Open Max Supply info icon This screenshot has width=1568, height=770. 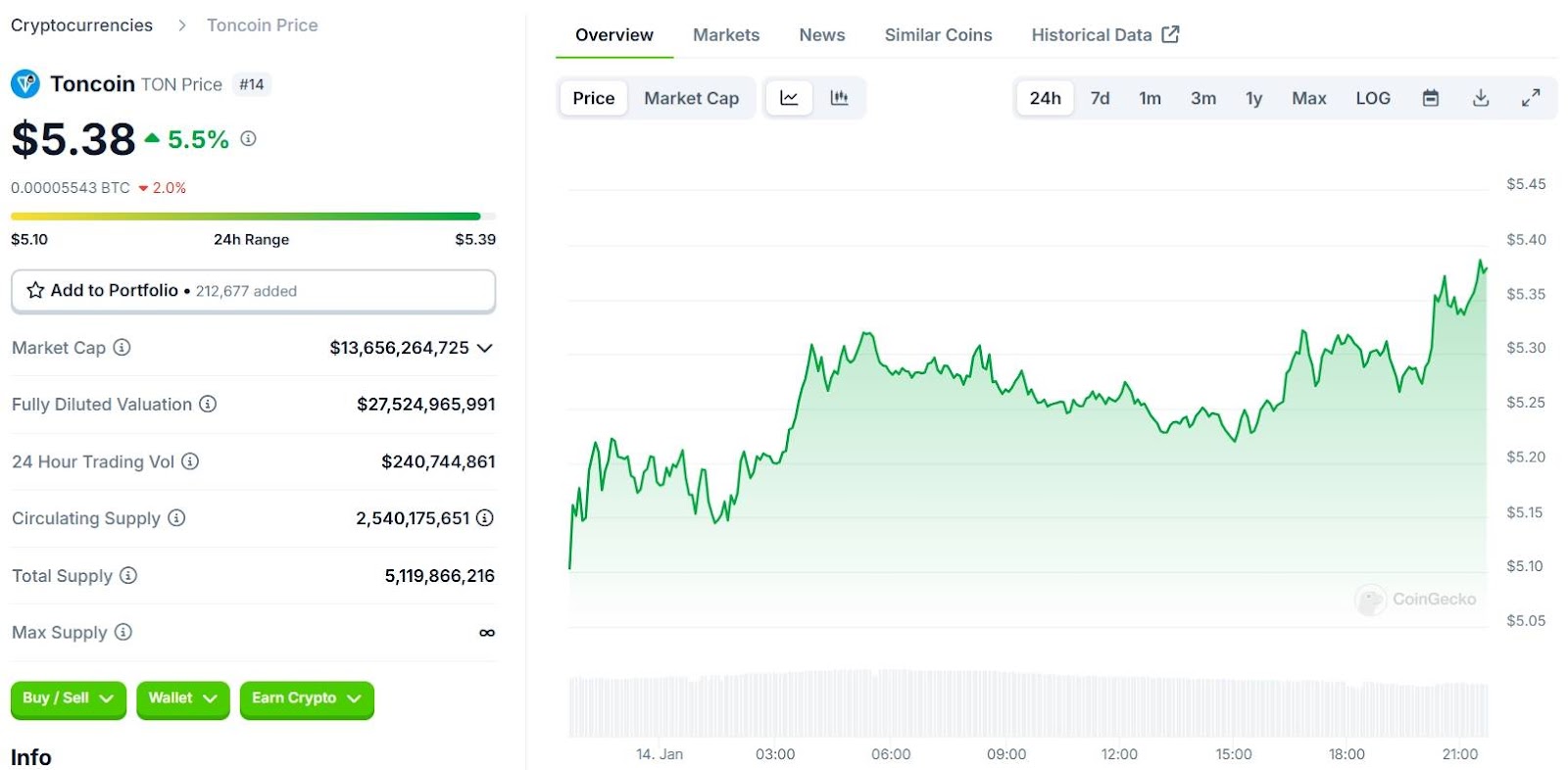point(122,632)
